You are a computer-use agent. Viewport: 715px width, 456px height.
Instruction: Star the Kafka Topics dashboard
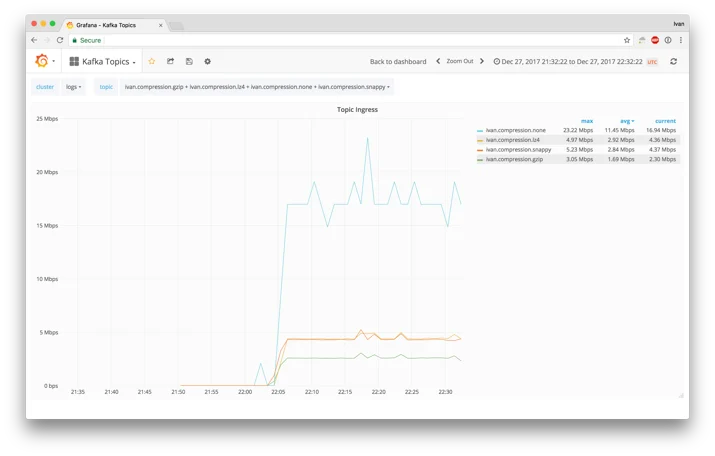coord(152,61)
